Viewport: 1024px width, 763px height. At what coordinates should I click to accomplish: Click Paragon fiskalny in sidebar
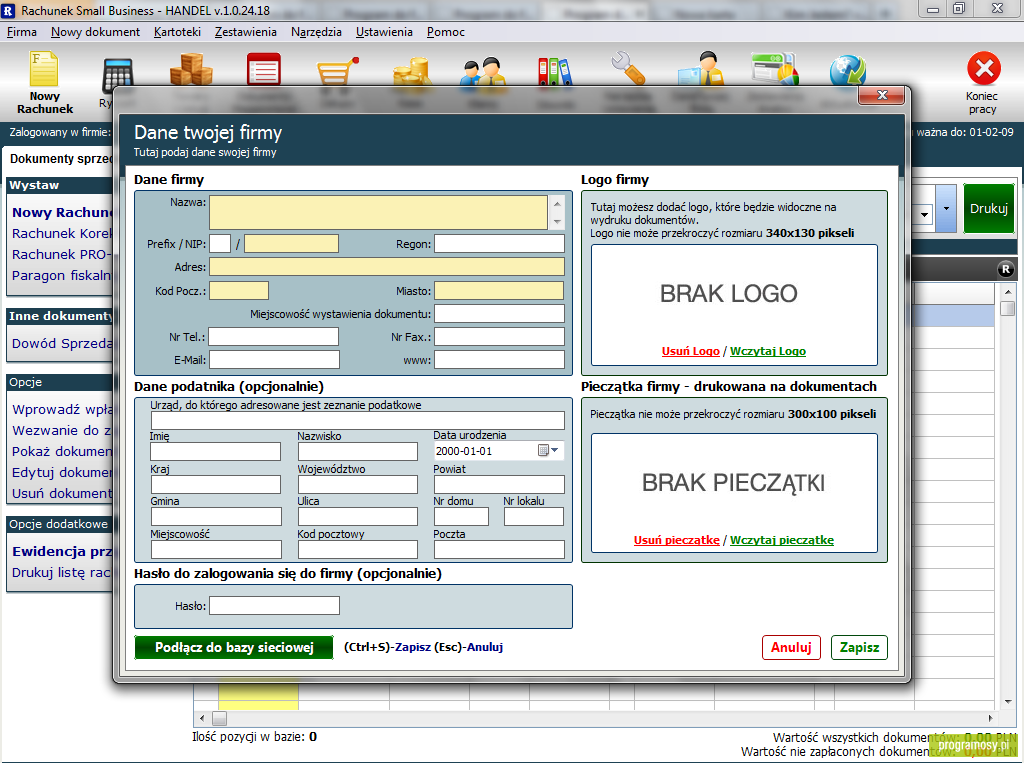tap(63, 275)
